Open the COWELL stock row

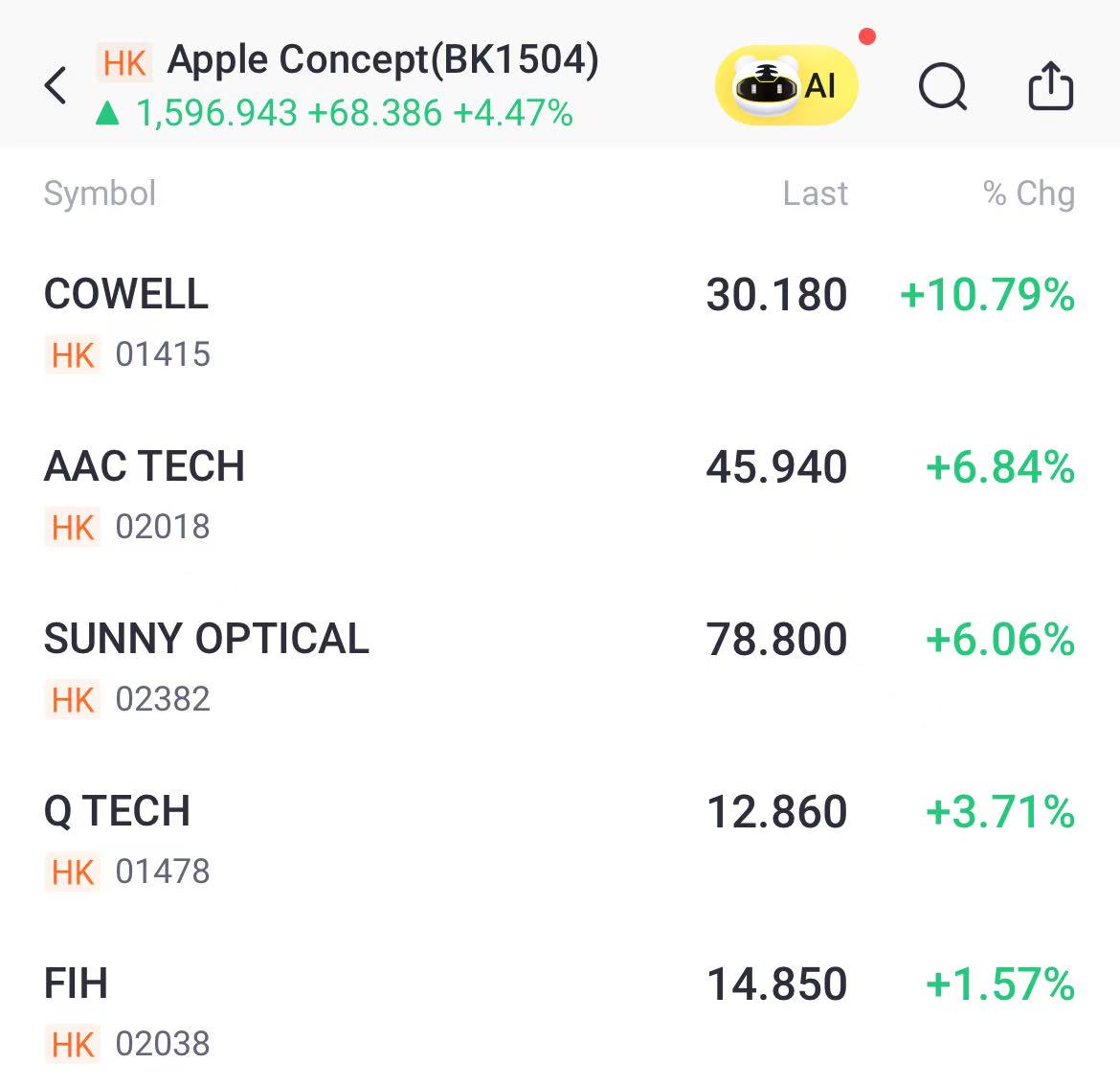(560, 323)
